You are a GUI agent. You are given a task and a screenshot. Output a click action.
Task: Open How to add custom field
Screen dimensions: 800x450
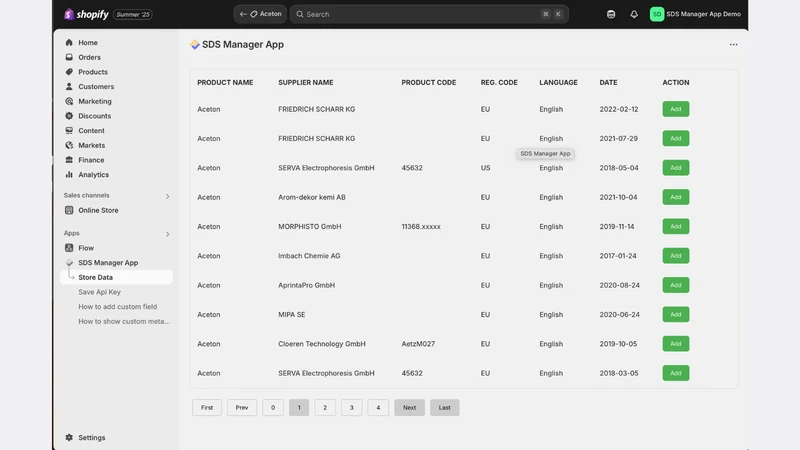coord(117,307)
